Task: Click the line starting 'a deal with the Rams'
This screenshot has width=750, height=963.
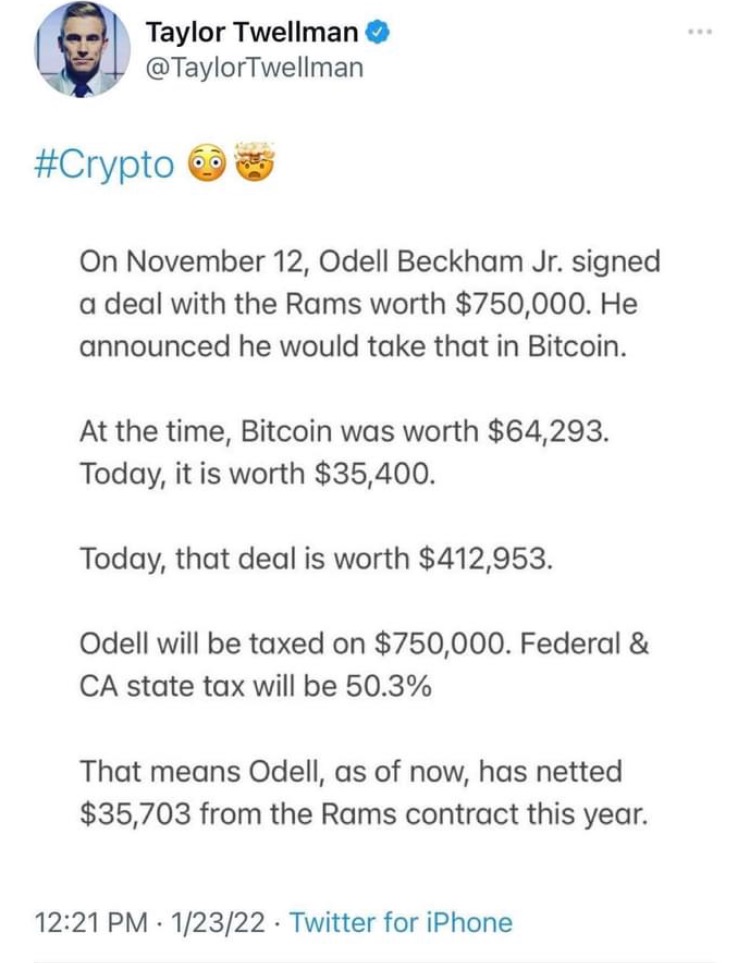Action: point(357,304)
